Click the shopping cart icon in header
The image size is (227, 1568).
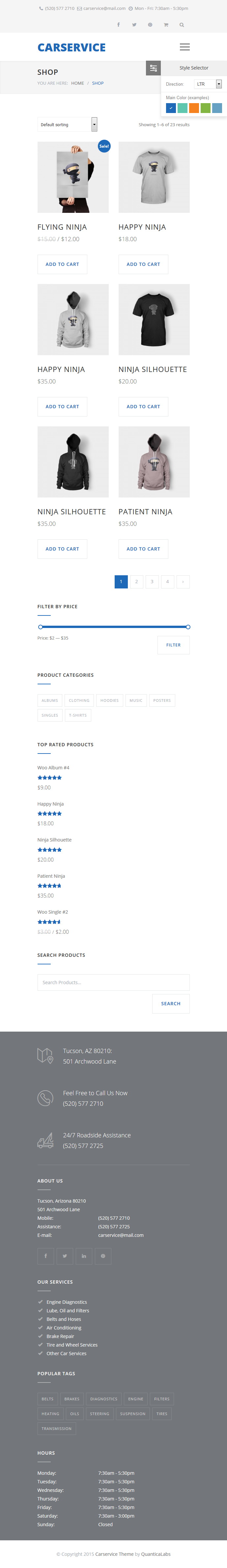click(165, 25)
